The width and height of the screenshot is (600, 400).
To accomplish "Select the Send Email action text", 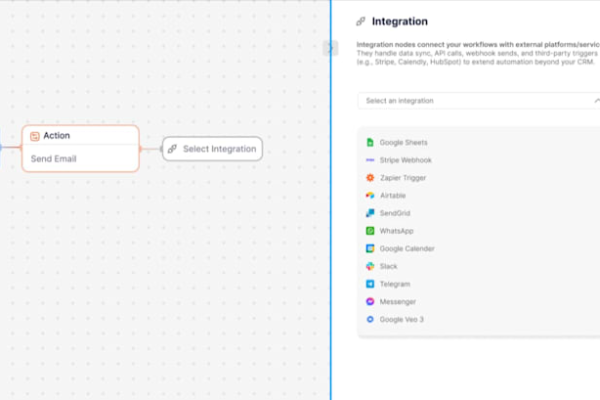I will click(52, 158).
